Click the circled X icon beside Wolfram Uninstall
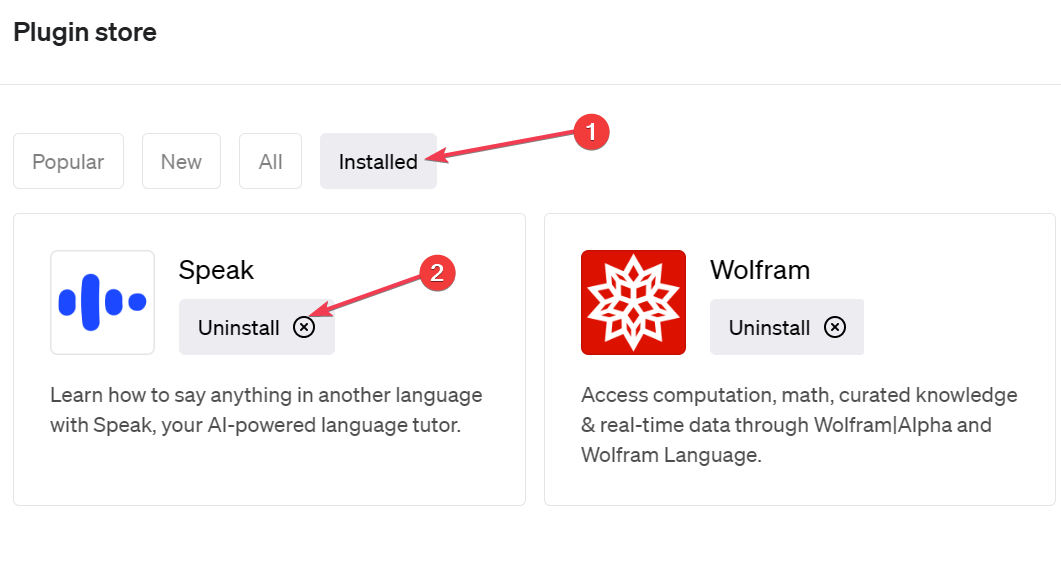Viewport: 1061px width, 580px height. 835,328
